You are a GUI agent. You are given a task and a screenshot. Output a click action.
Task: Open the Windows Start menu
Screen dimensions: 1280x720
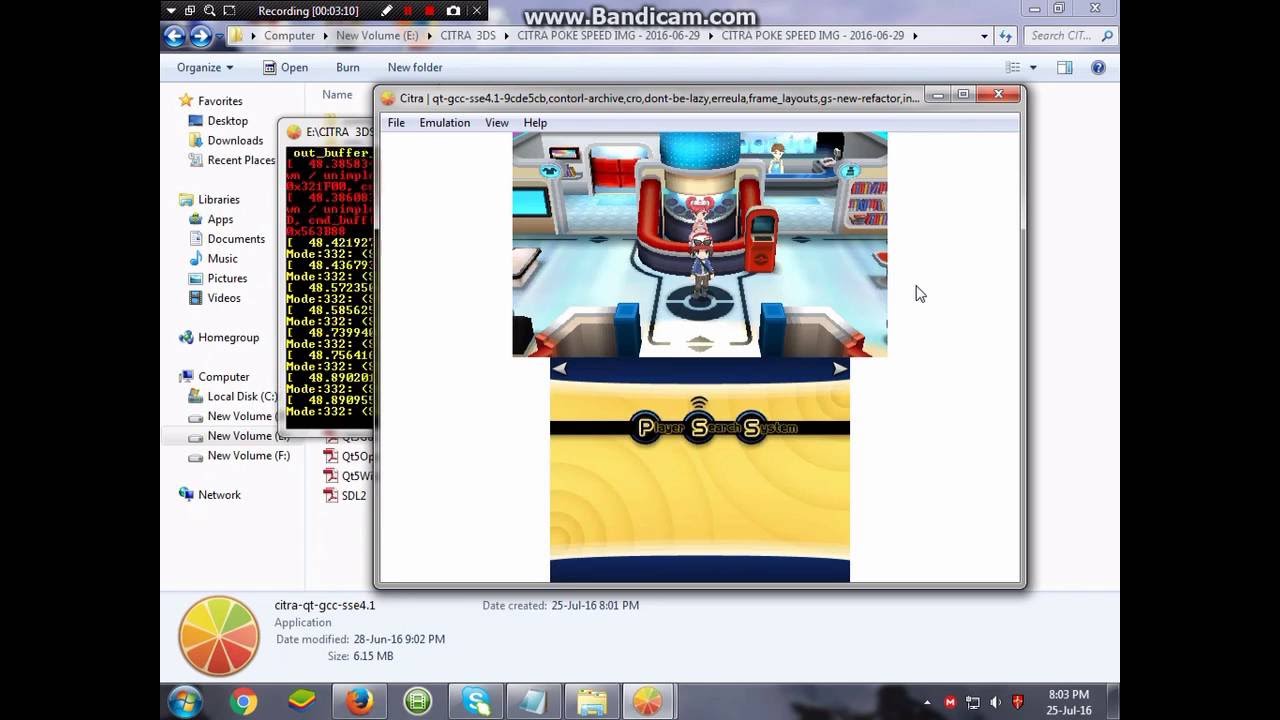point(185,702)
